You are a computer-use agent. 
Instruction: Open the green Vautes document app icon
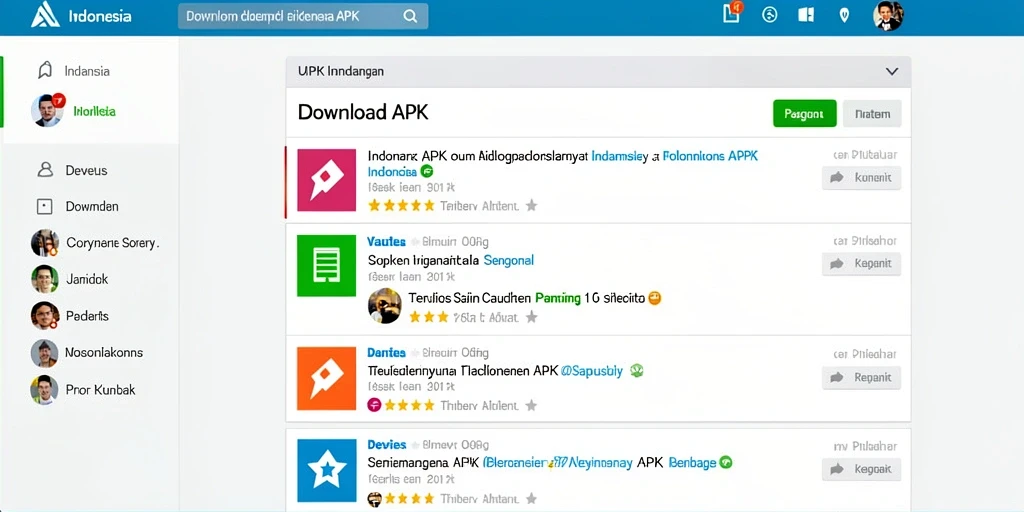327,266
